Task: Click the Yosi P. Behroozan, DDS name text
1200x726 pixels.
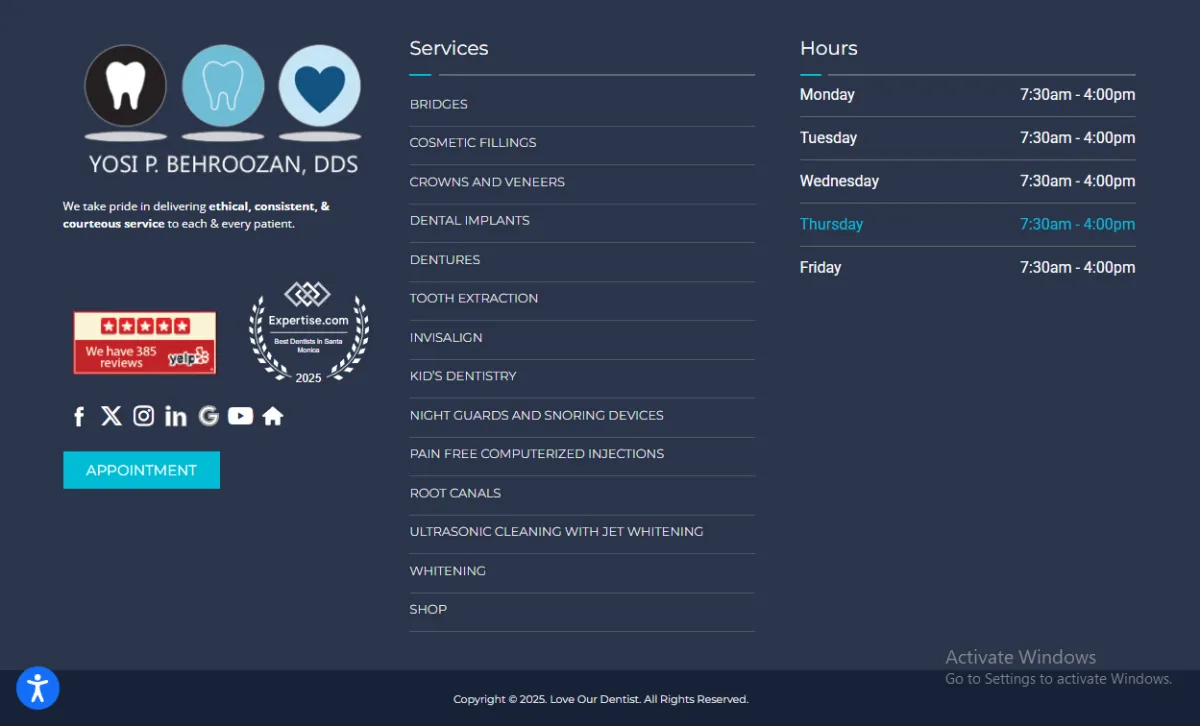Action: click(x=223, y=164)
